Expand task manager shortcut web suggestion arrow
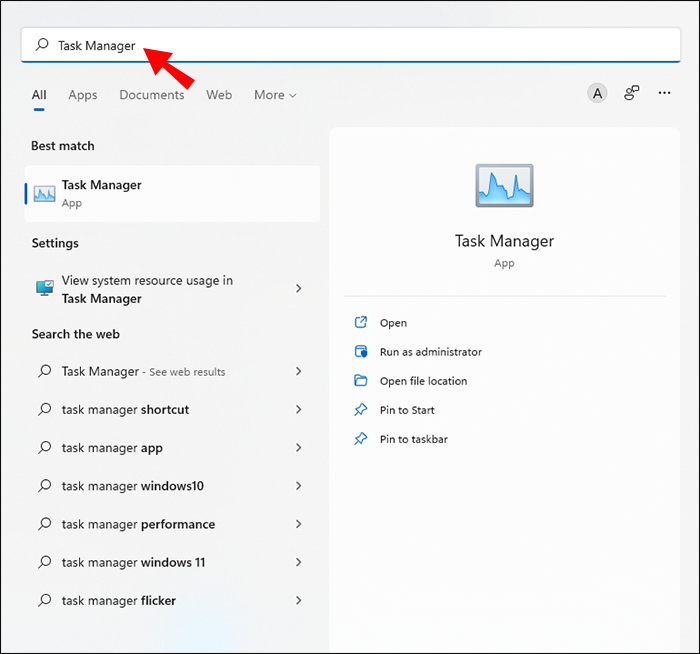The width and height of the screenshot is (700, 654). pyautogui.click(x=298, y=410)
